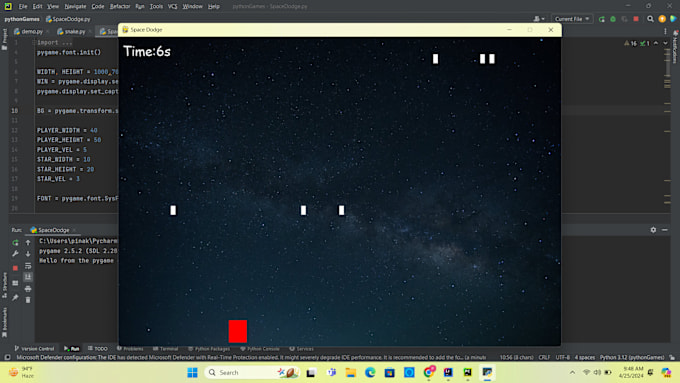Click the red player block in Space Dodge

238,331
